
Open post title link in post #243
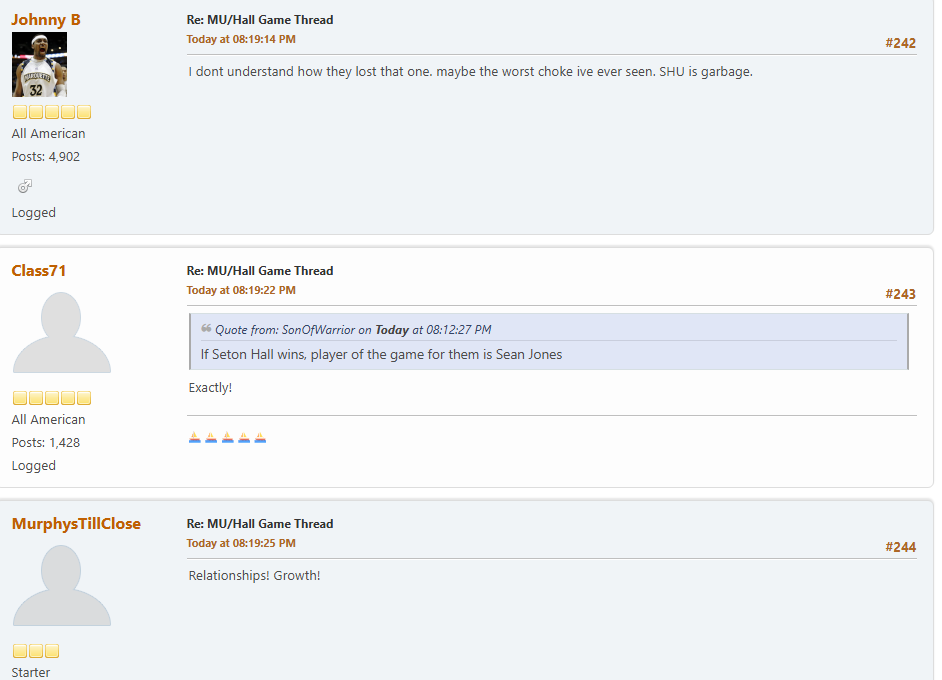[x=260, y=271]
